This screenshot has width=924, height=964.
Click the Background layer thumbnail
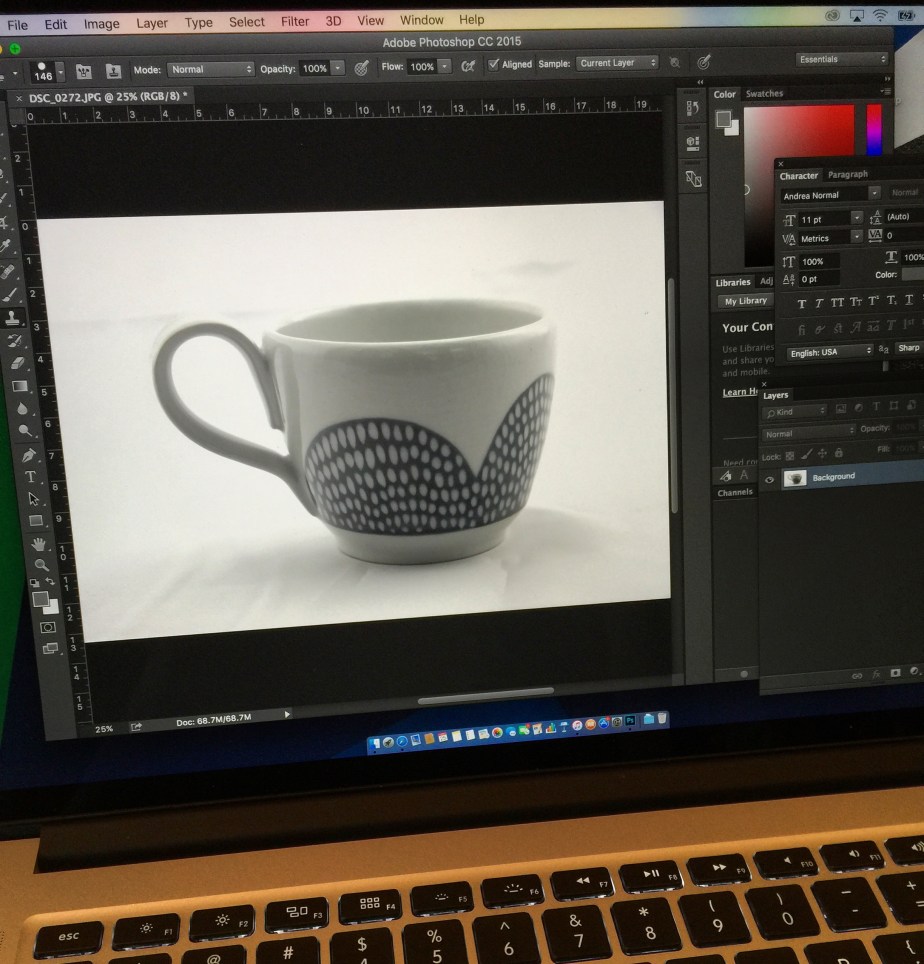[796, 478]
